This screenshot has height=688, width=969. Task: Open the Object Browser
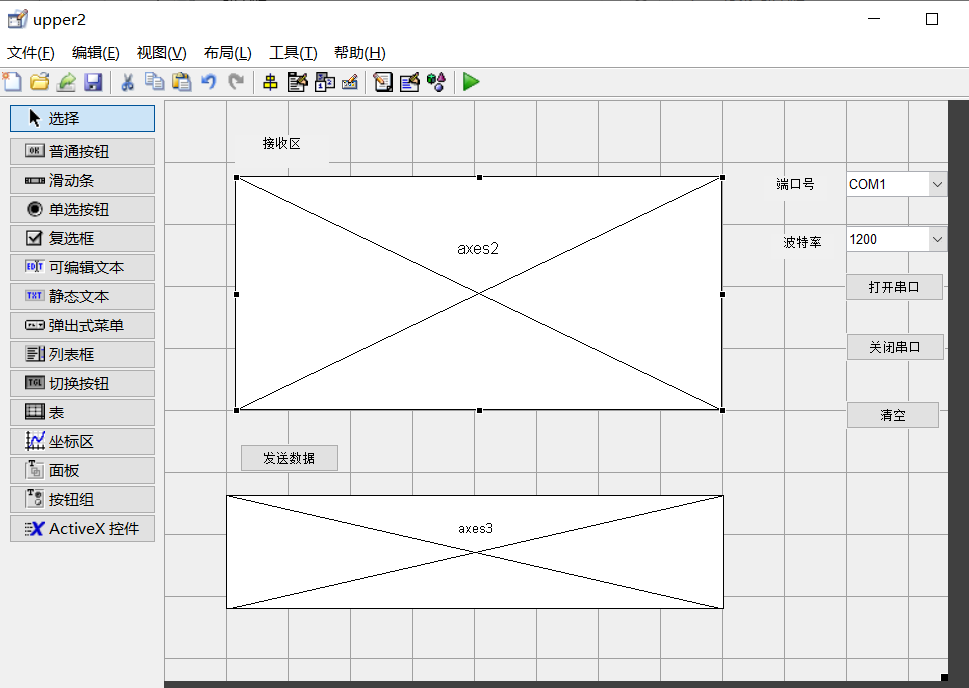436,82
